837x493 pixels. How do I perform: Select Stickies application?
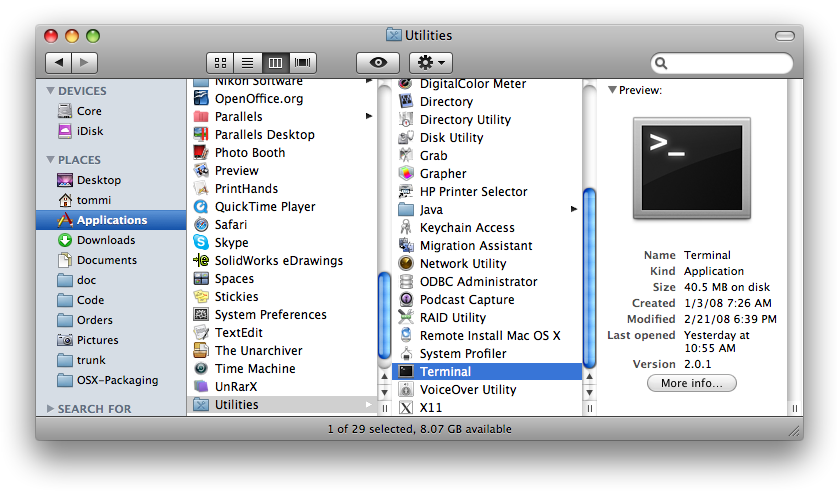pos(282,297)
